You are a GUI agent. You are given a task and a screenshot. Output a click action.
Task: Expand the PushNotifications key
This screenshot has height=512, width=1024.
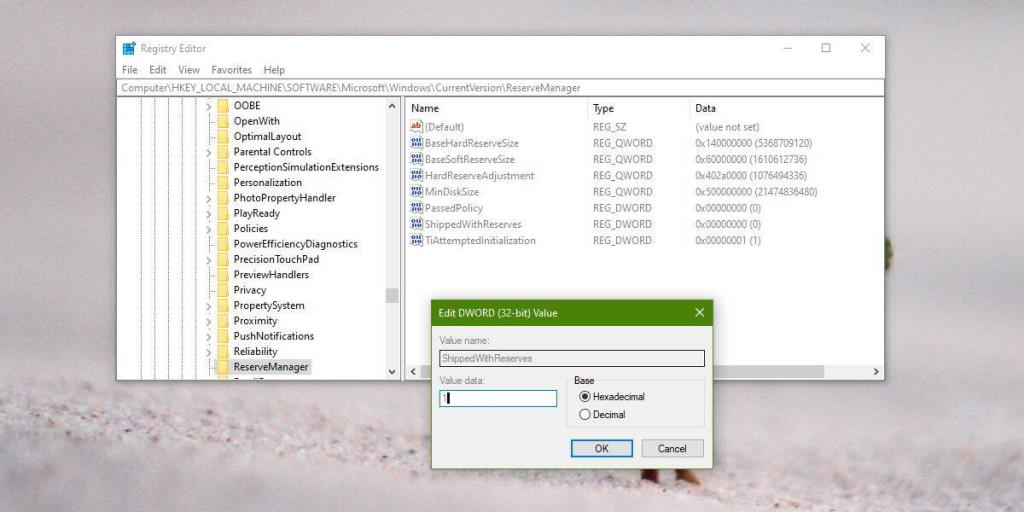click(x=208, y=336)
